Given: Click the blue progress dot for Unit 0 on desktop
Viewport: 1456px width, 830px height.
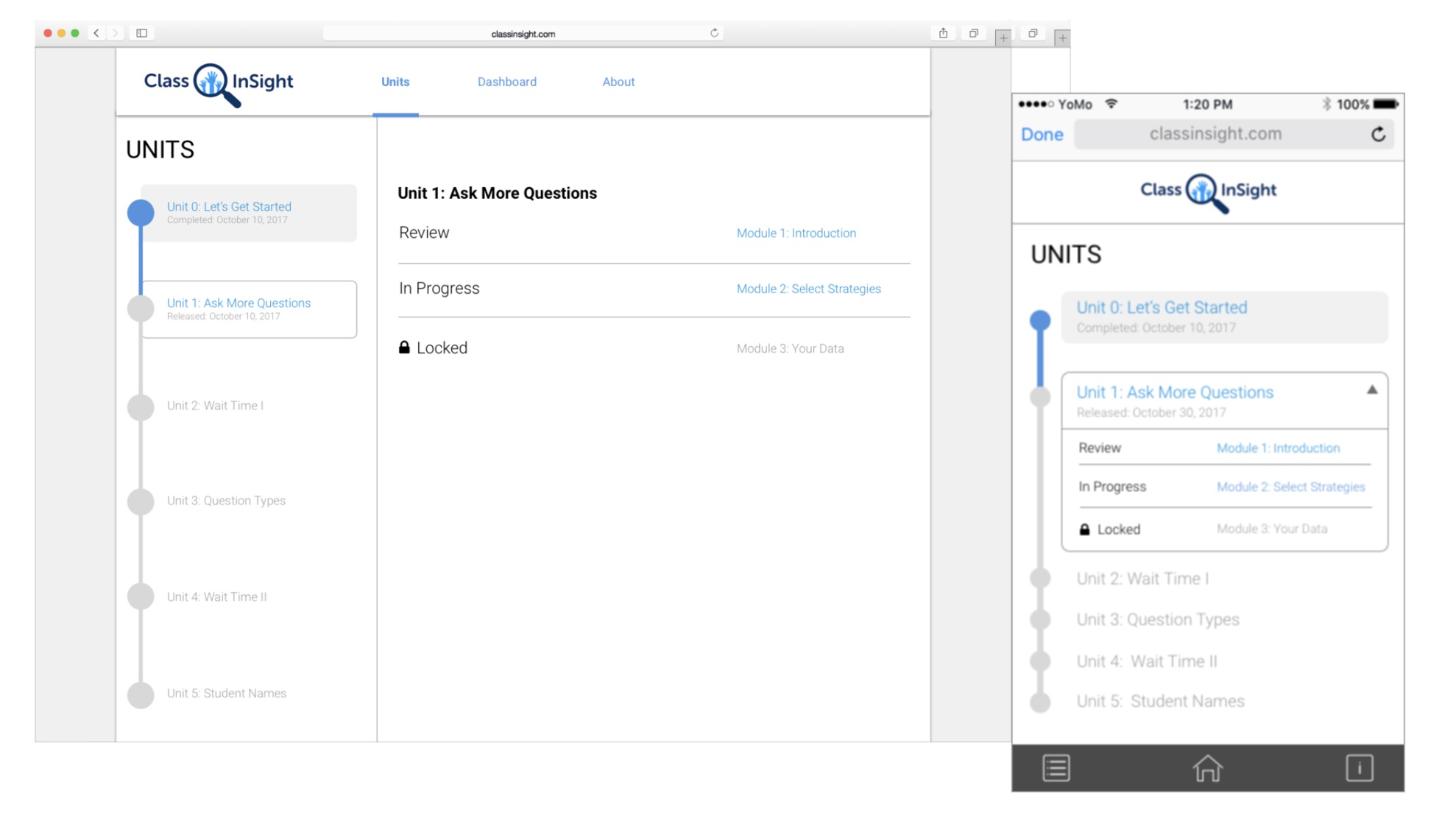Looking at the screenshot, I should point(141,213).
